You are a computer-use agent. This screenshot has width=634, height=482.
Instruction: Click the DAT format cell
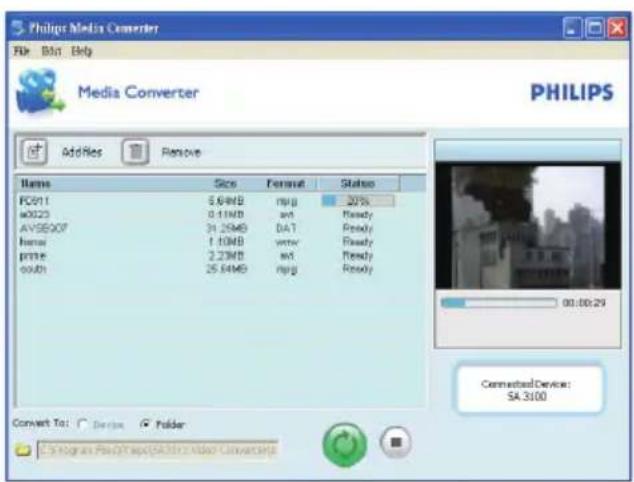[286, 228]
